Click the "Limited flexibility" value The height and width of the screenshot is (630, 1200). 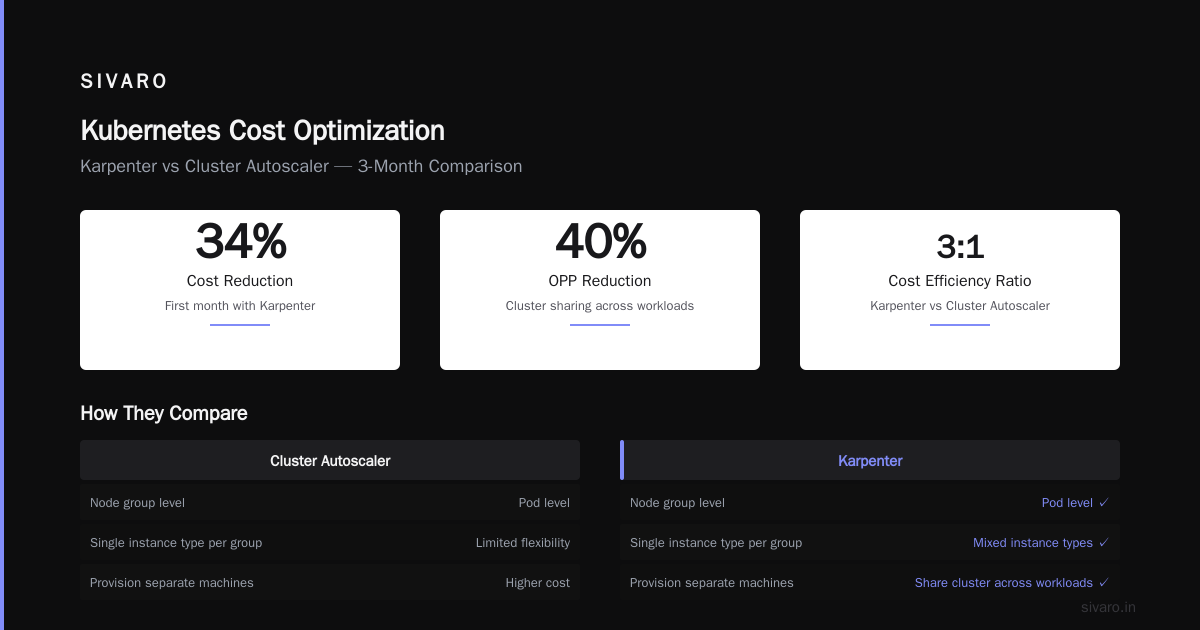click(523, 543)
